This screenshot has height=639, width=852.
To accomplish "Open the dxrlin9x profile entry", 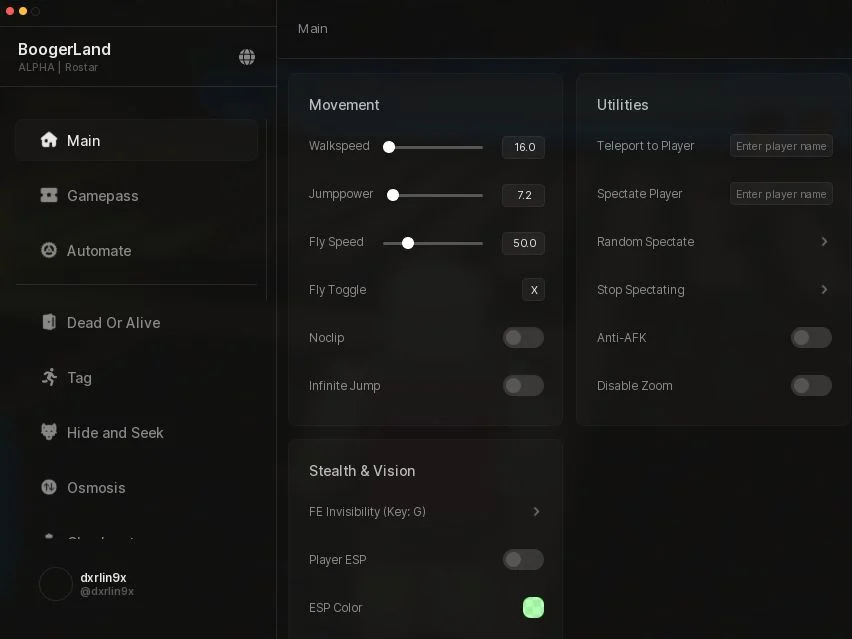I will pos(87,584).
